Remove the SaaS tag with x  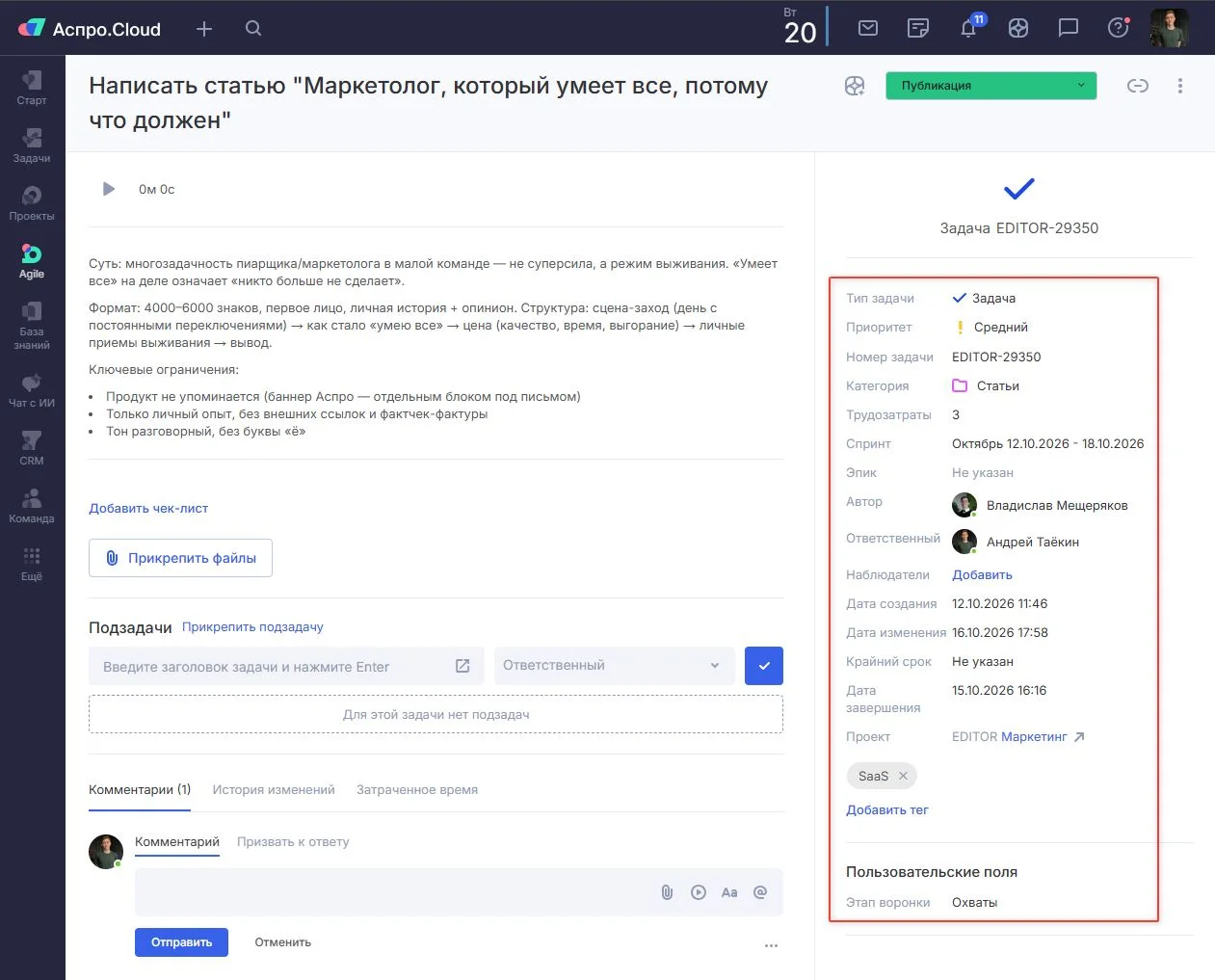(x=903, y=776)
